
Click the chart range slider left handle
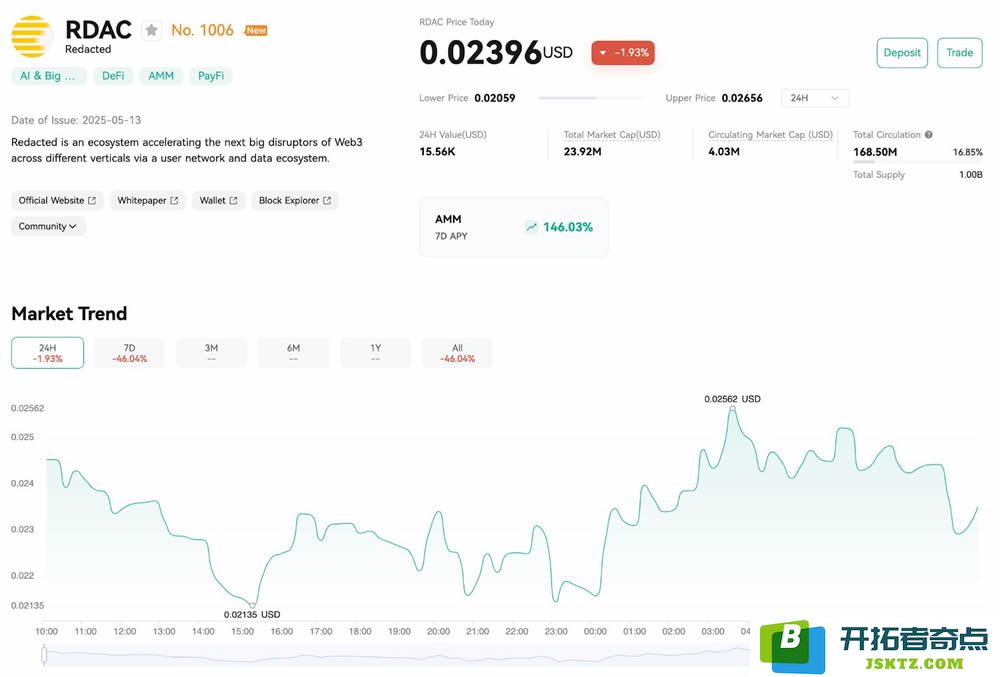pos(44,654)
